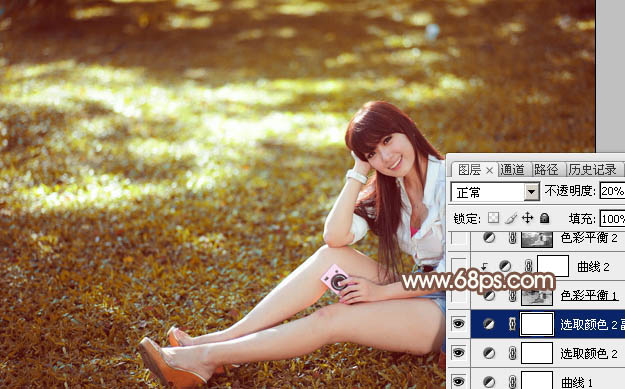Screen dimensions: 625x389
Task: Click mask link icon of 曲线 1
Action: 513,381
